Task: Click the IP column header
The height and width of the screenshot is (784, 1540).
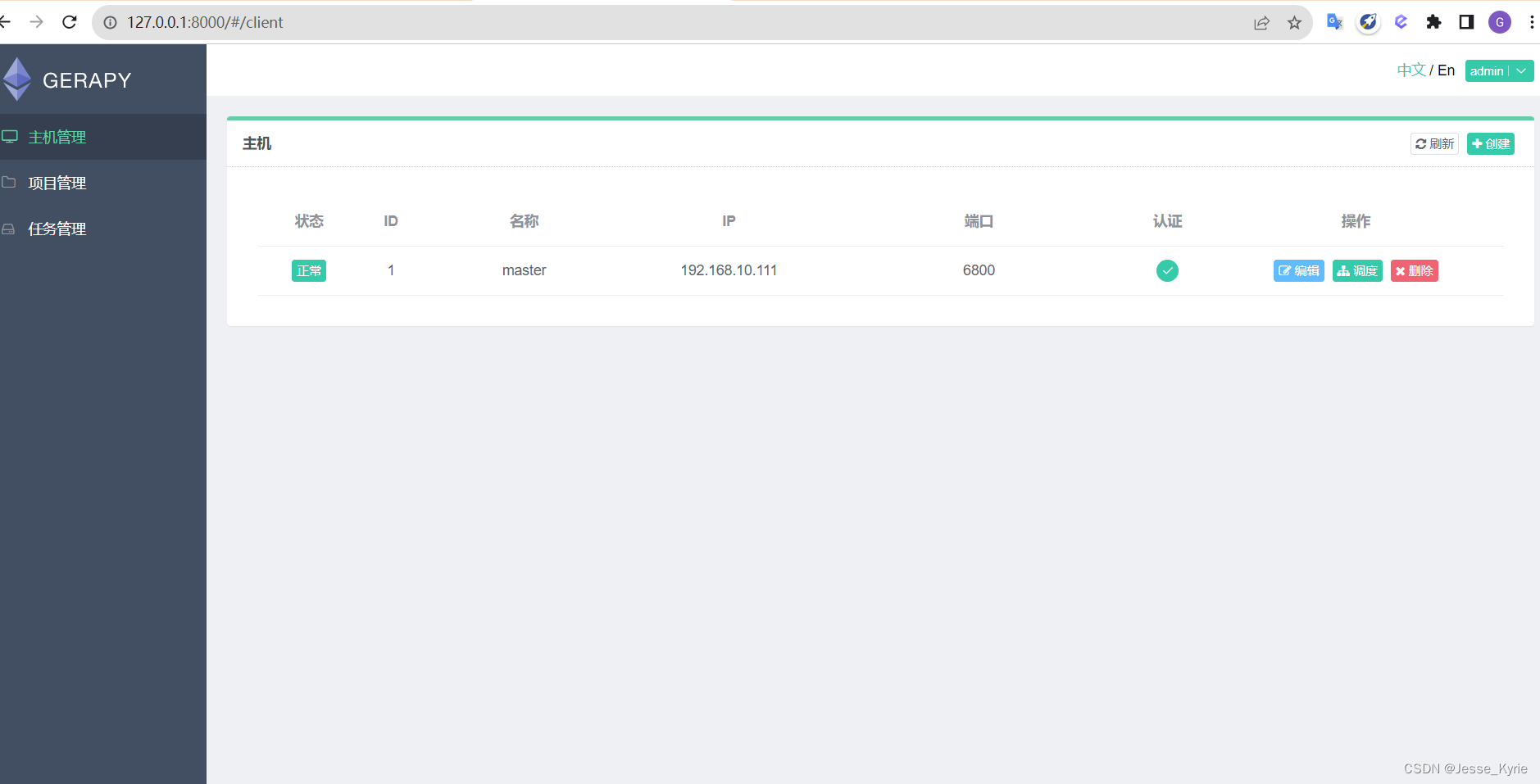Action: (x=729, y=221)
